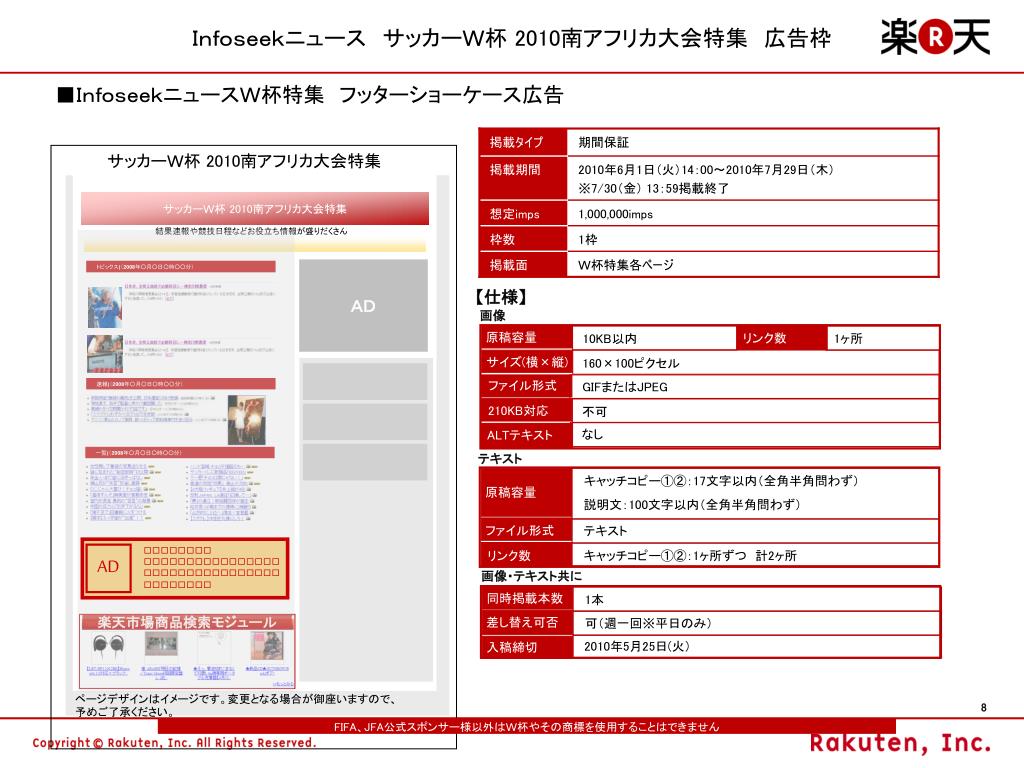
Task: Click the 可(週一回※平日のみ) value
Action: pyautogui.click(x=648, y=623)
